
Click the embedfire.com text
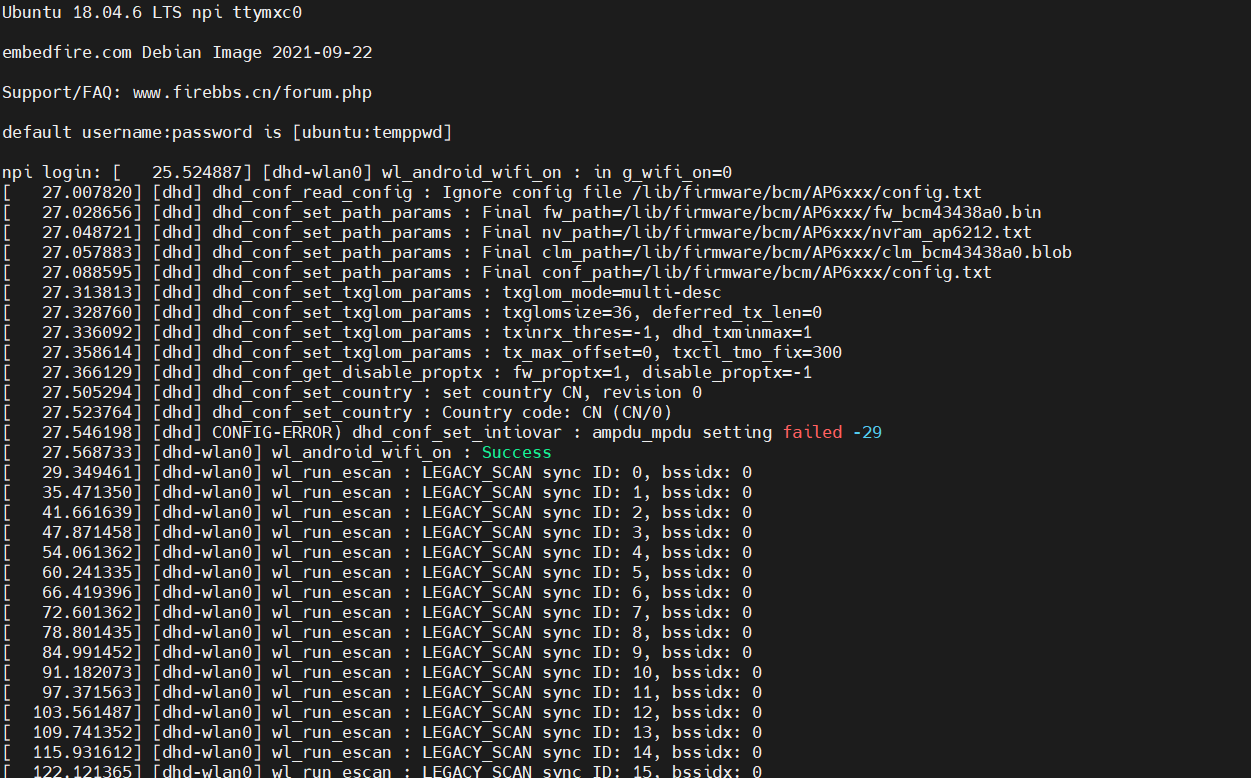click(x=66, y=52)
